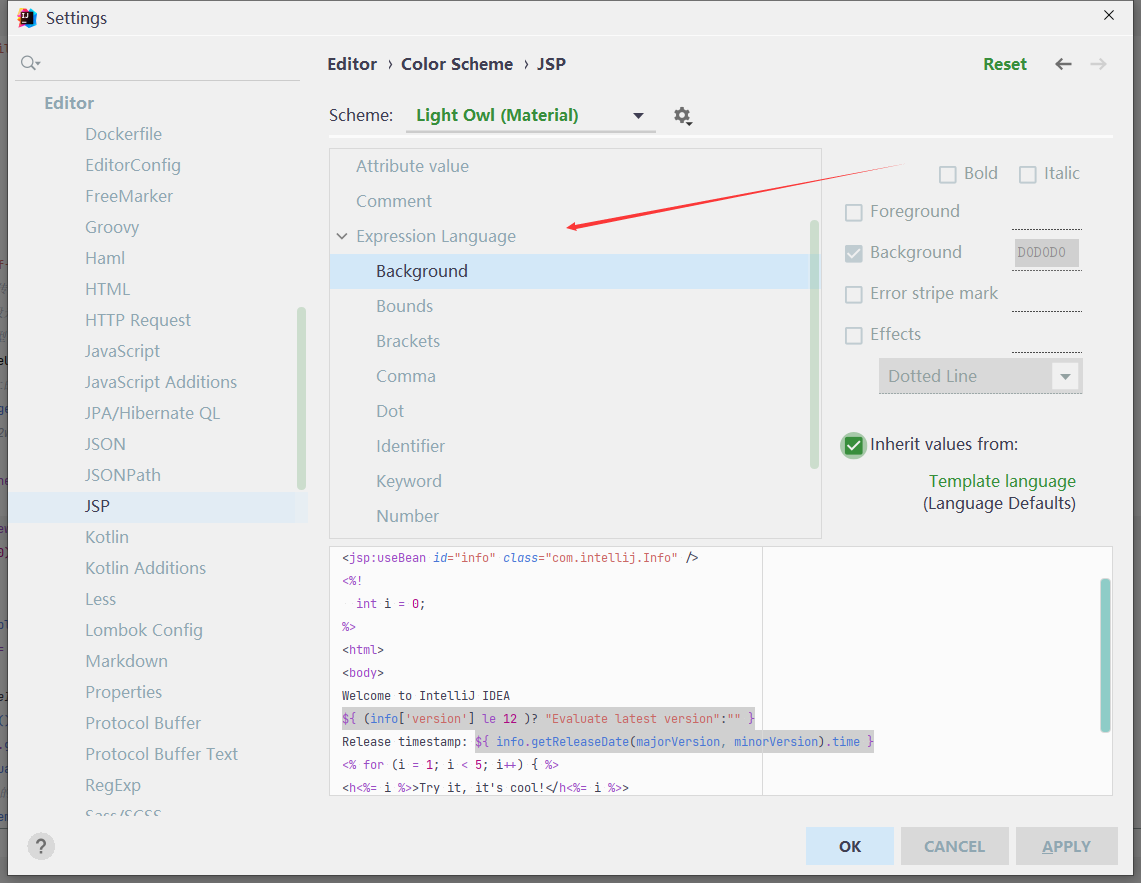This screenshot has height=883, width=1141.
Task: Open the Dotted Line effects dropdown
Action: 980,376
